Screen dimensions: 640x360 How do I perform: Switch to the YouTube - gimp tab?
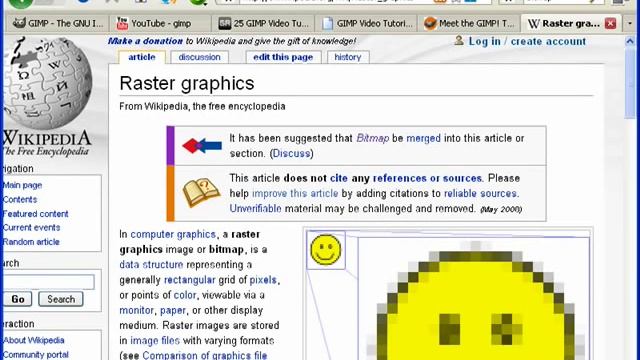[160, 24]
